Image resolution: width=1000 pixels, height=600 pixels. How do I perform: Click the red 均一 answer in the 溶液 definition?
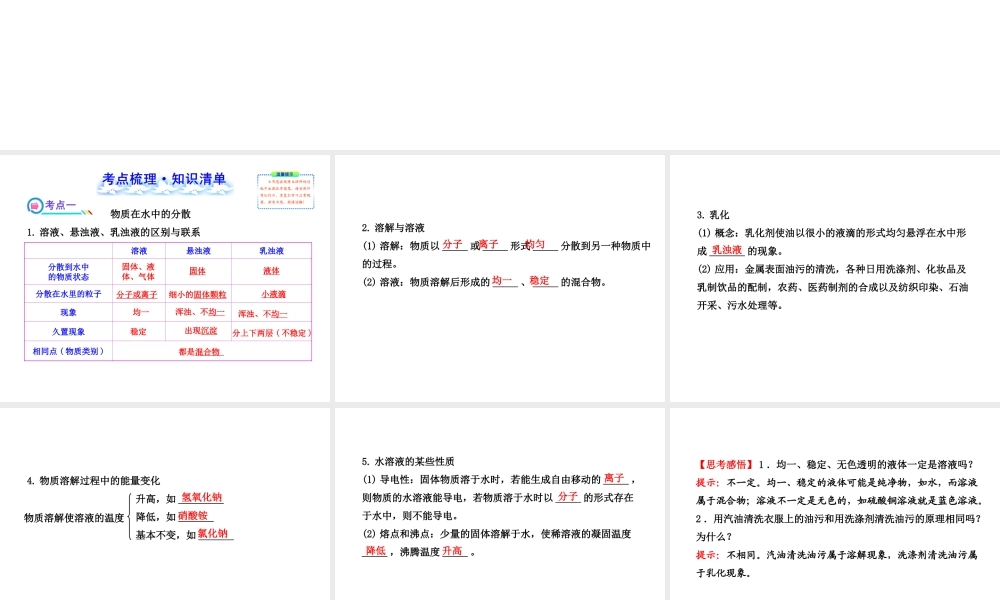[x=502, y=281]
